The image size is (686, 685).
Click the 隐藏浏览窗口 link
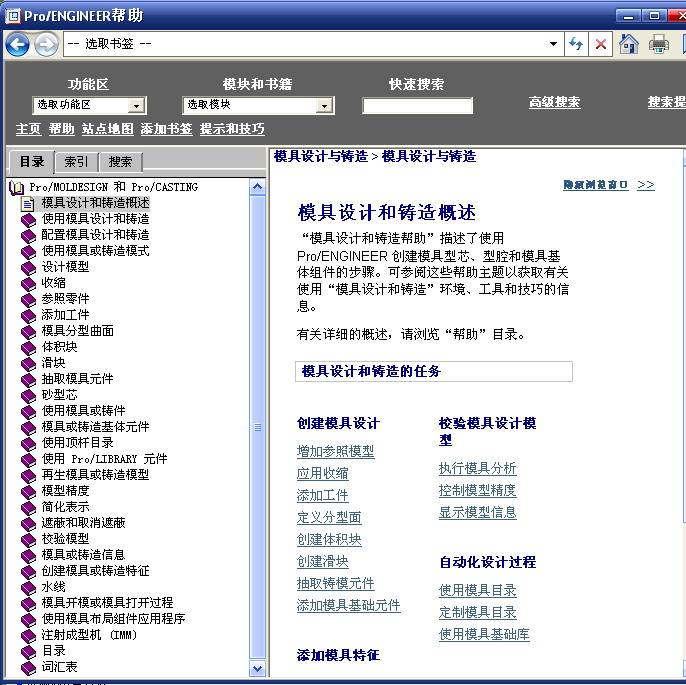point(595,185)
